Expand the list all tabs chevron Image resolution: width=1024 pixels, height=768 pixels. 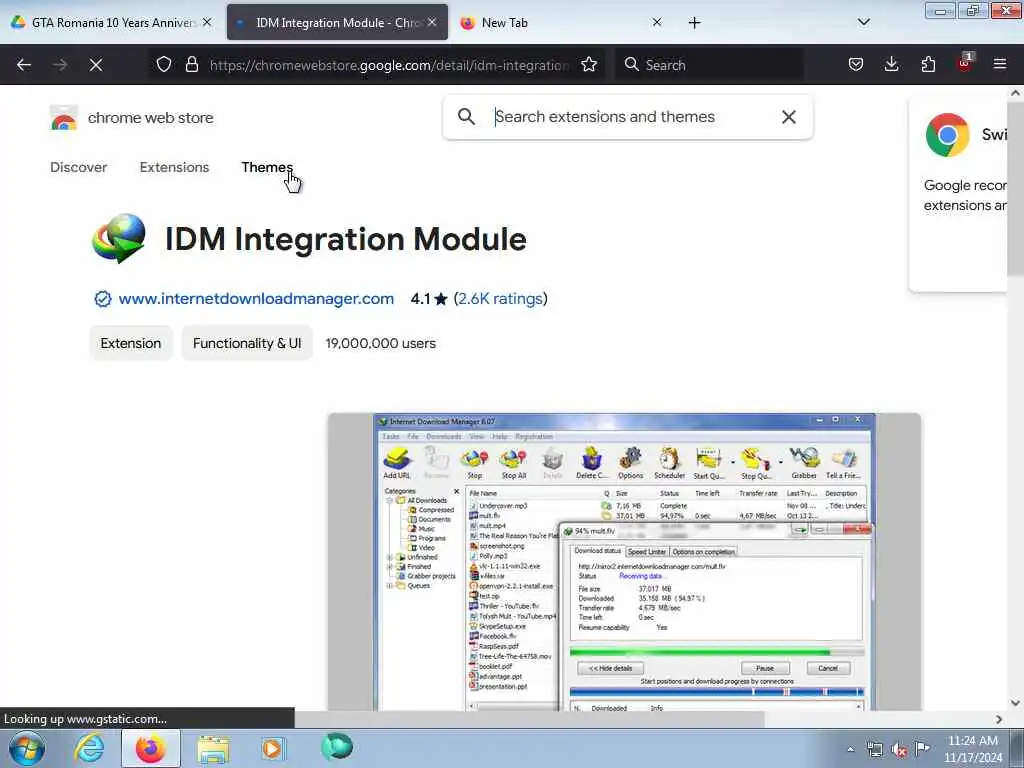click(x=863, y=22)
